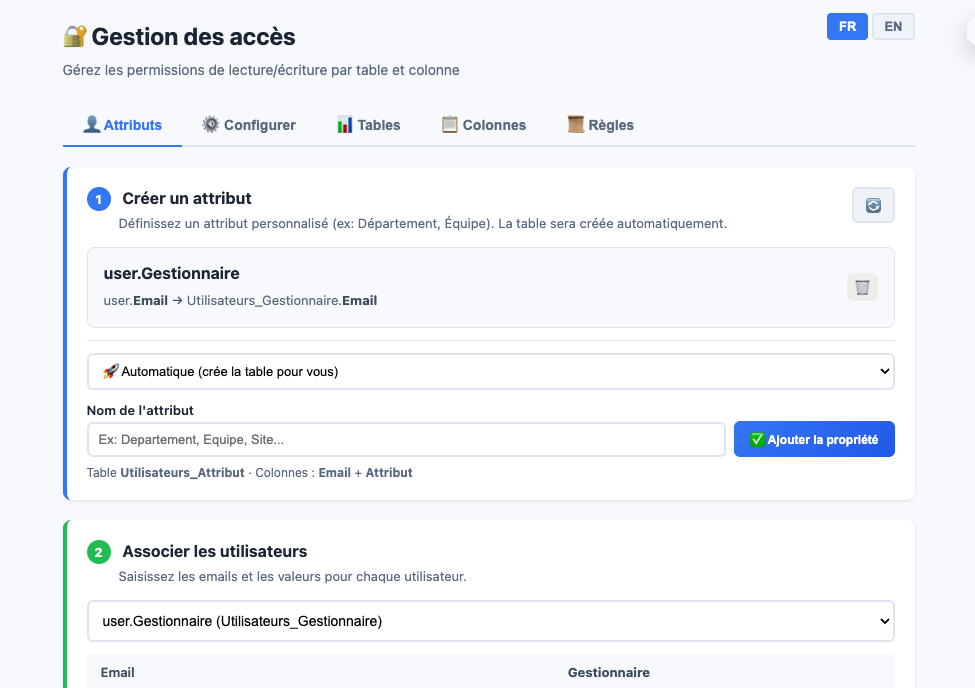The width and height of the screenshot is (975, 688).
Task: Click the lock icon in the page title
Action: point(71,36)
